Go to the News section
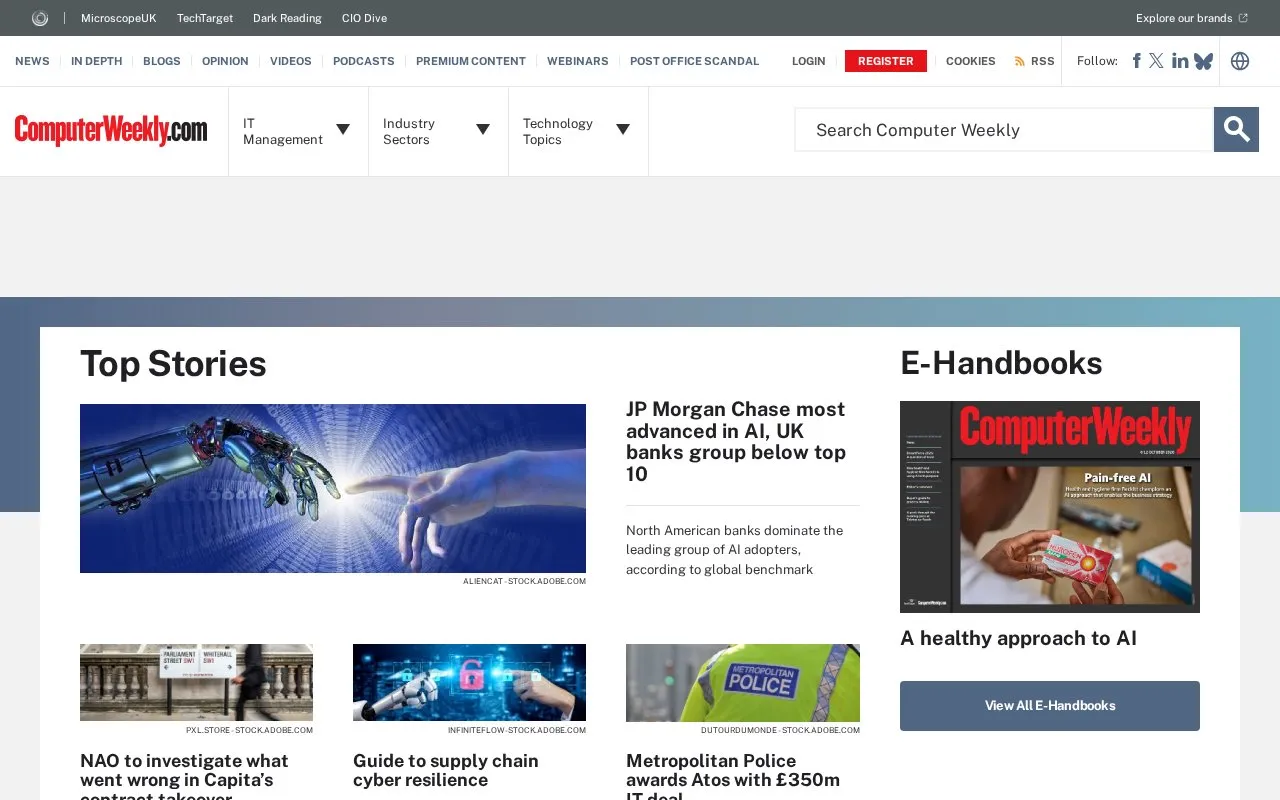1280x800 pixels. pyautogui.click(x=32, y=61)
